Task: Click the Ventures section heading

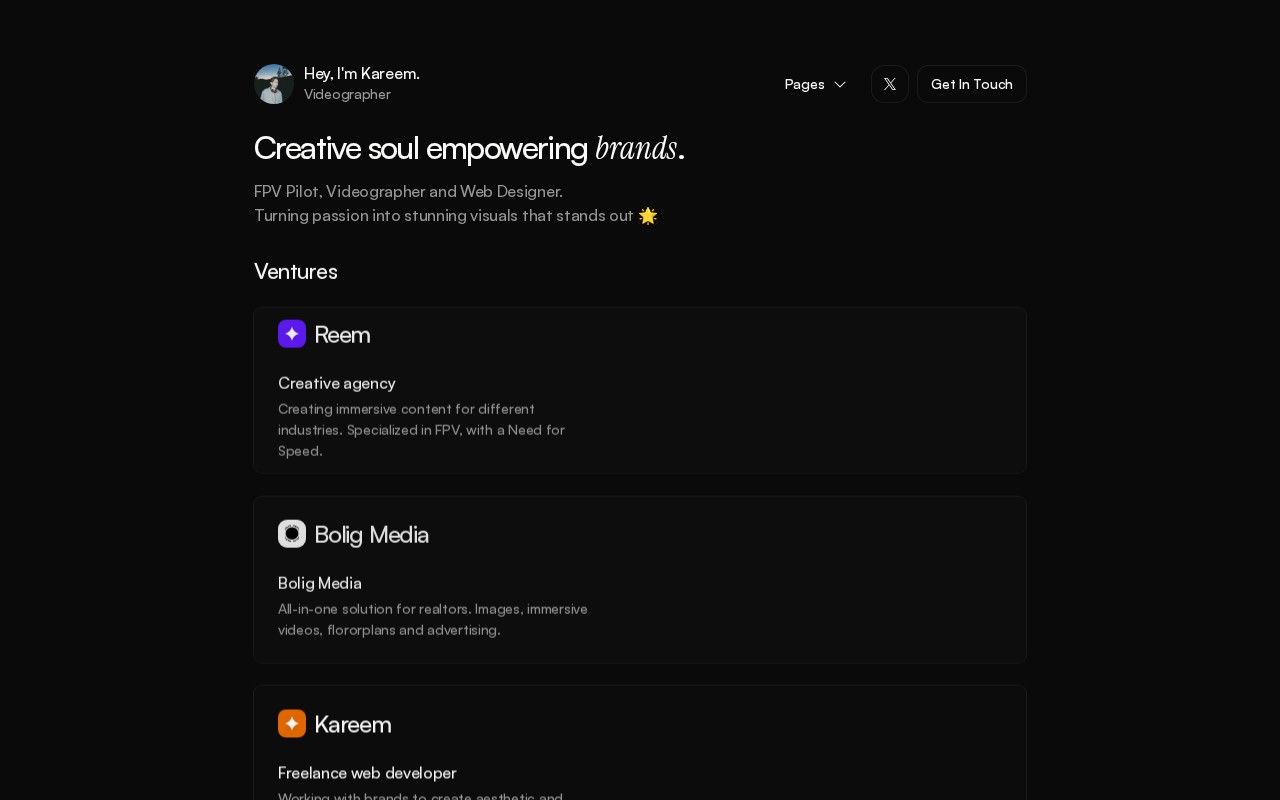Action: pos(296,271)
